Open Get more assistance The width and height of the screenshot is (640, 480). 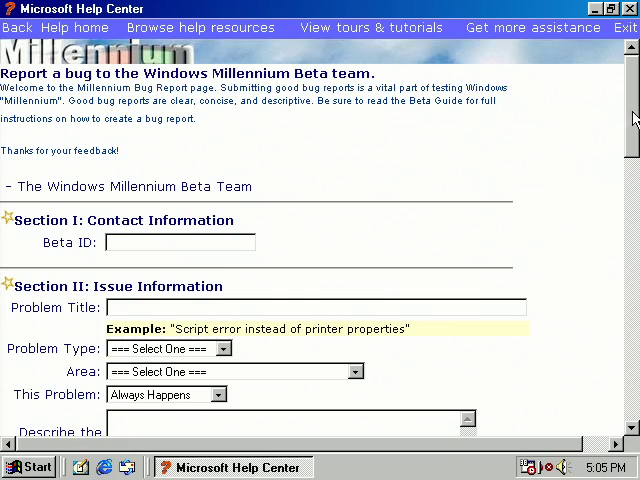533,28
